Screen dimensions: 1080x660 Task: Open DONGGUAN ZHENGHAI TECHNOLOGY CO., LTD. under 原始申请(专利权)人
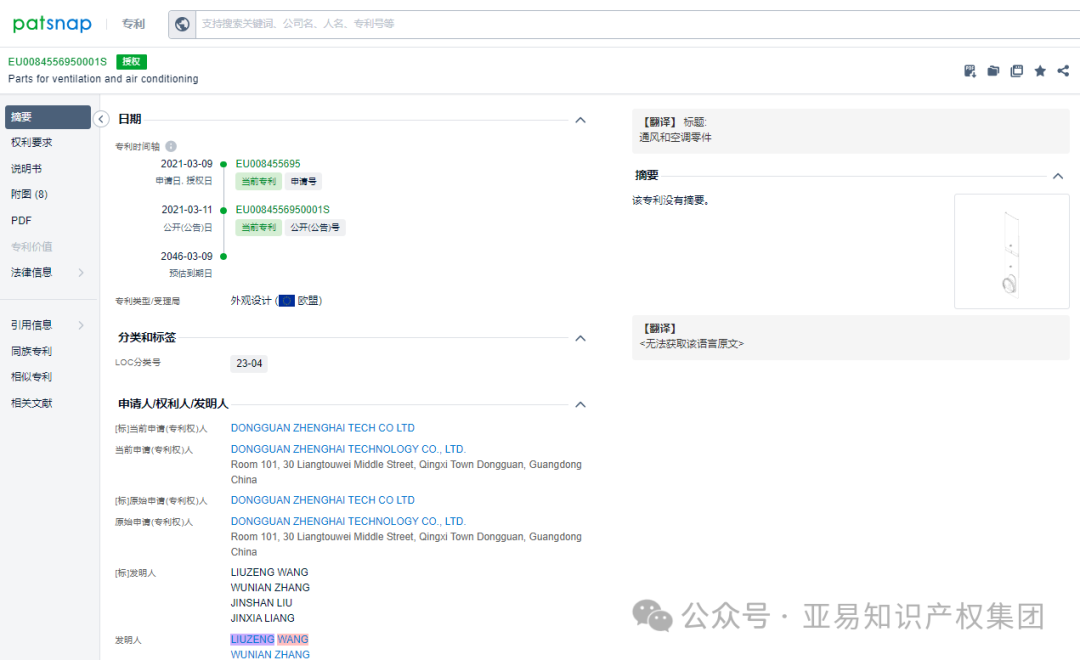tap(348, 522)
